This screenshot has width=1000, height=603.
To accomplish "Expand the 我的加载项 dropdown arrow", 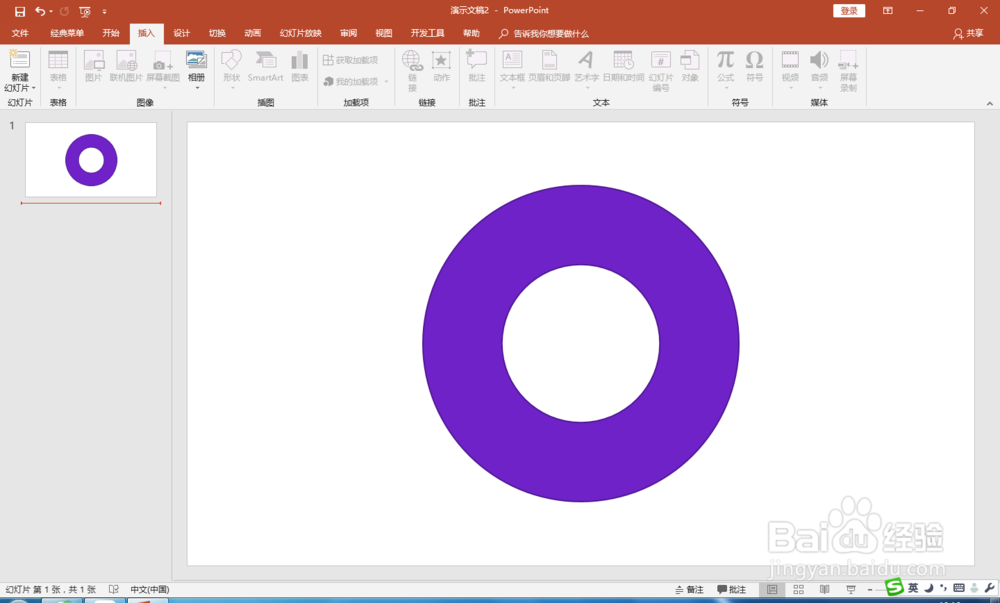I will [386, 82].
